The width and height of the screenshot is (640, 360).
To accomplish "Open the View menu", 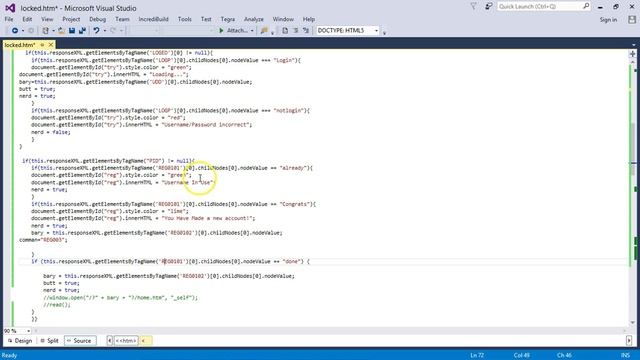I will point(47,19).
